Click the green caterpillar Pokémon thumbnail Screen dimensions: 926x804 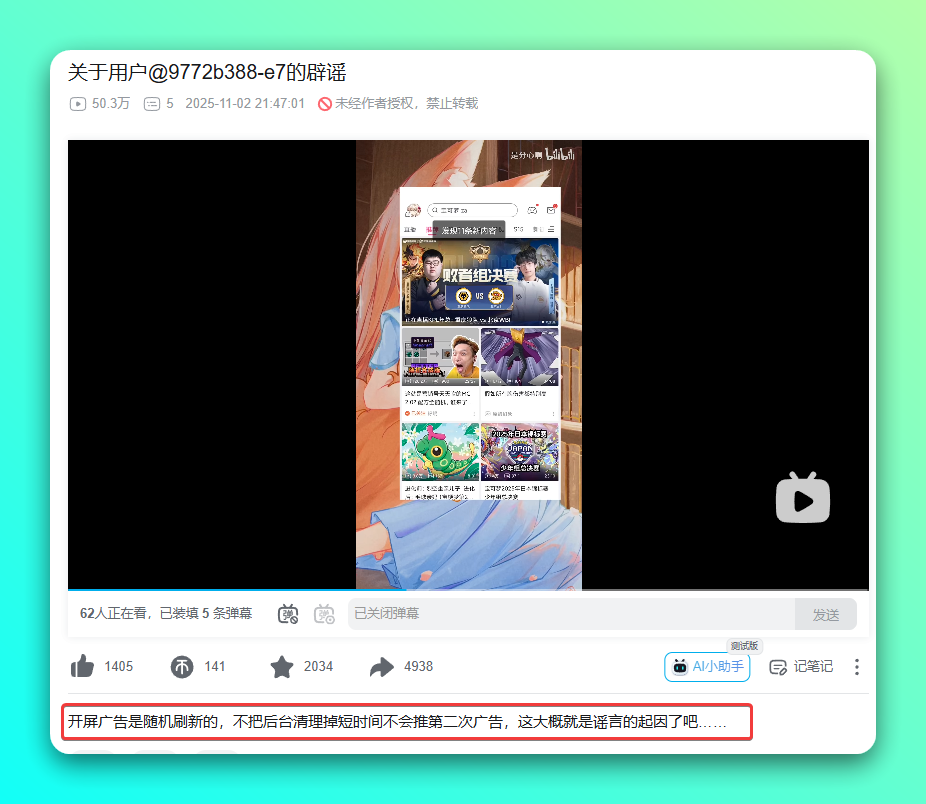(x=440, y=451)
